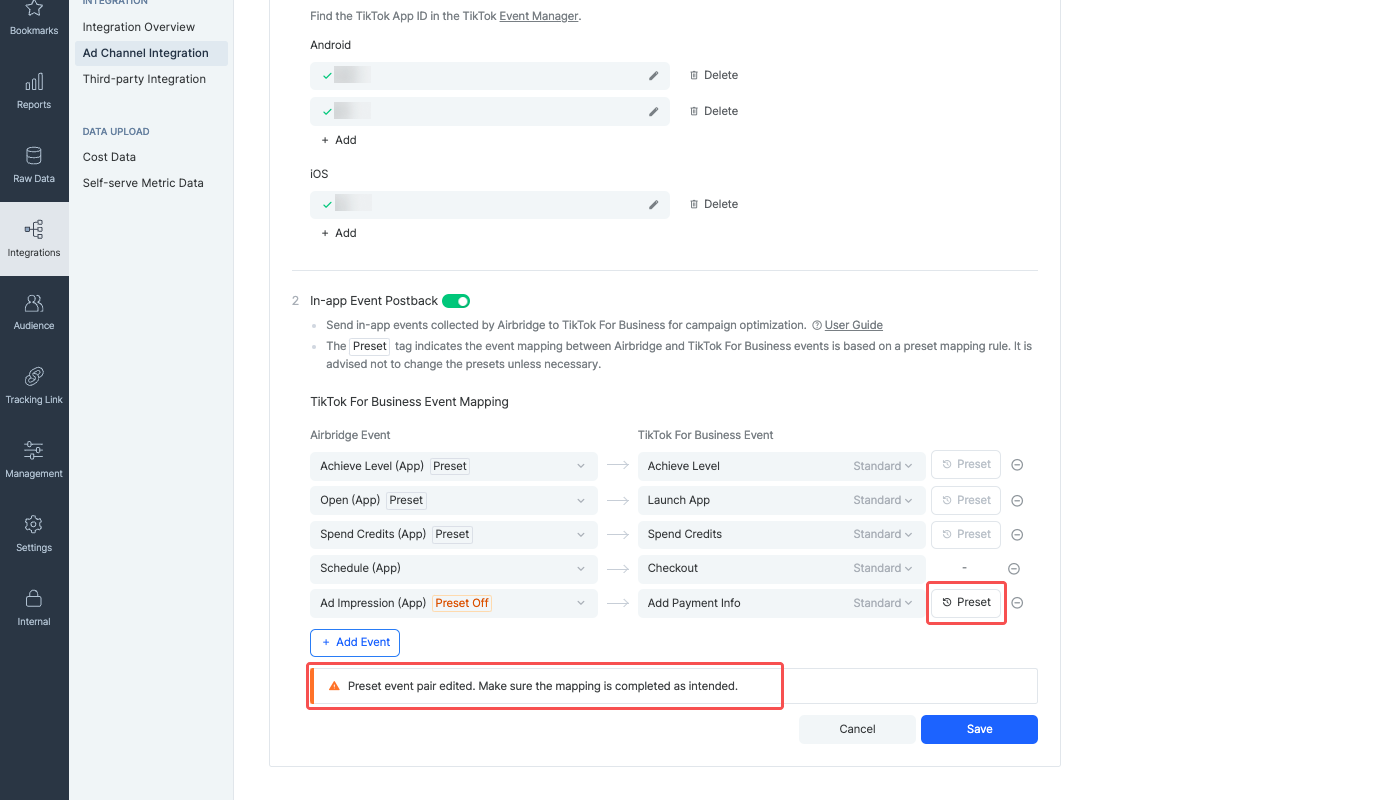Screen dimensions: 1400x800
Task: Open the User Guide link
Action: tap(853, 325)
